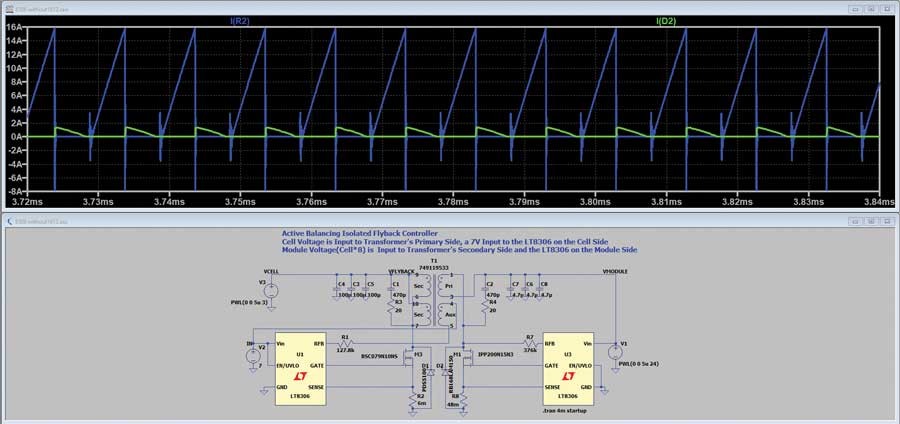Click the V1 voltage source symbol
The height and width of the screenshot is (424, 900).
point(614,350)
